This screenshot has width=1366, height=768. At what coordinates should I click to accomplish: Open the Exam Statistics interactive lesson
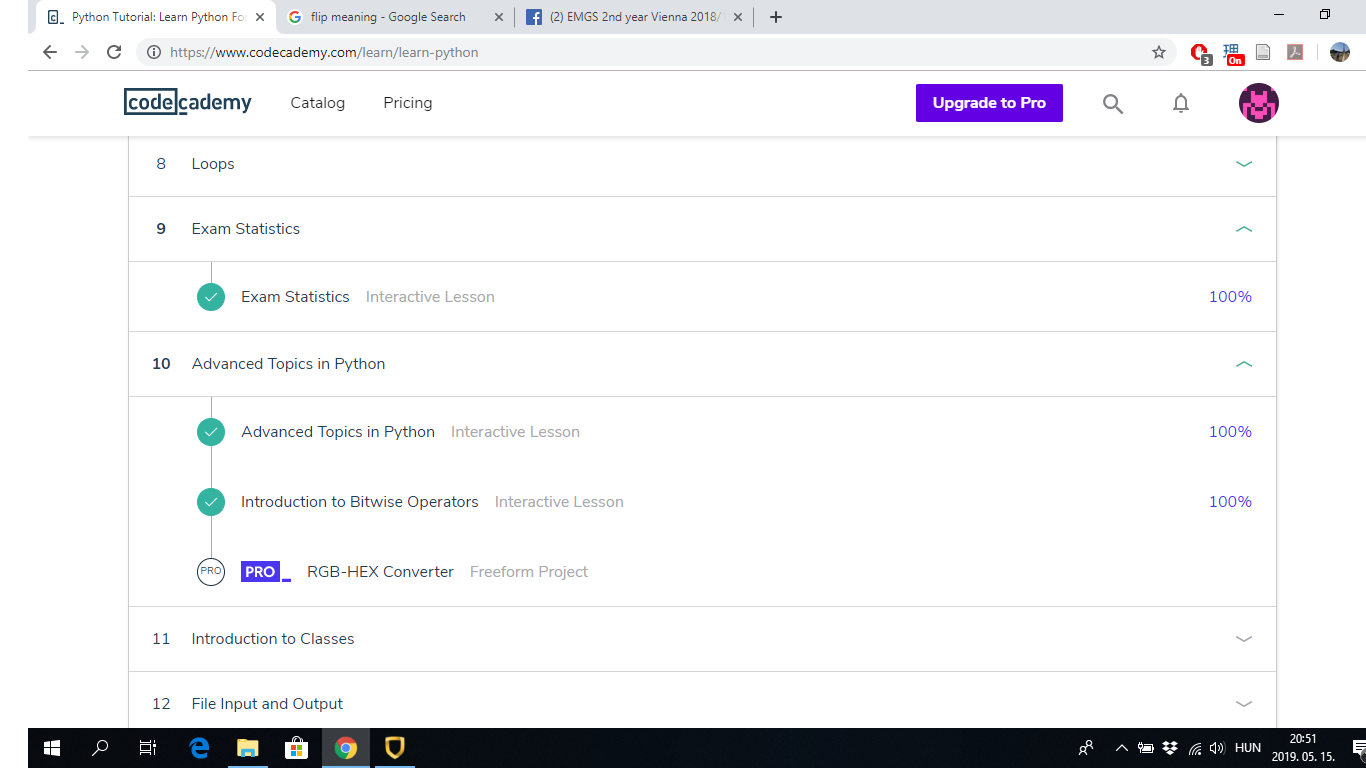(295, 297)
